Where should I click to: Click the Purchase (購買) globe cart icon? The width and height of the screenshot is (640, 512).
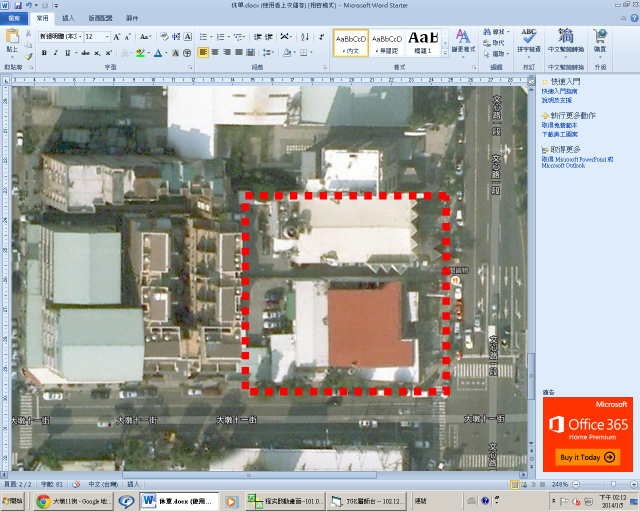pyautogui.click(x=600, y=40)
